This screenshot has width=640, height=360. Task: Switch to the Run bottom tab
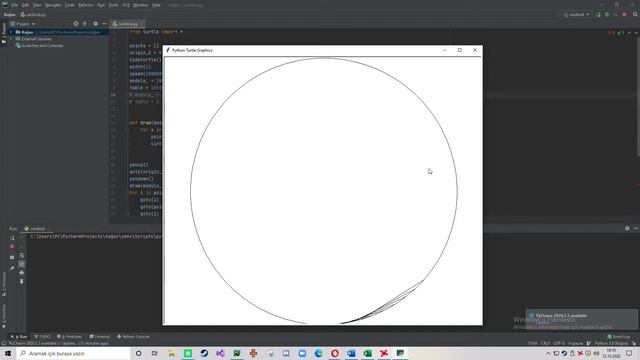tap(19, 337)
